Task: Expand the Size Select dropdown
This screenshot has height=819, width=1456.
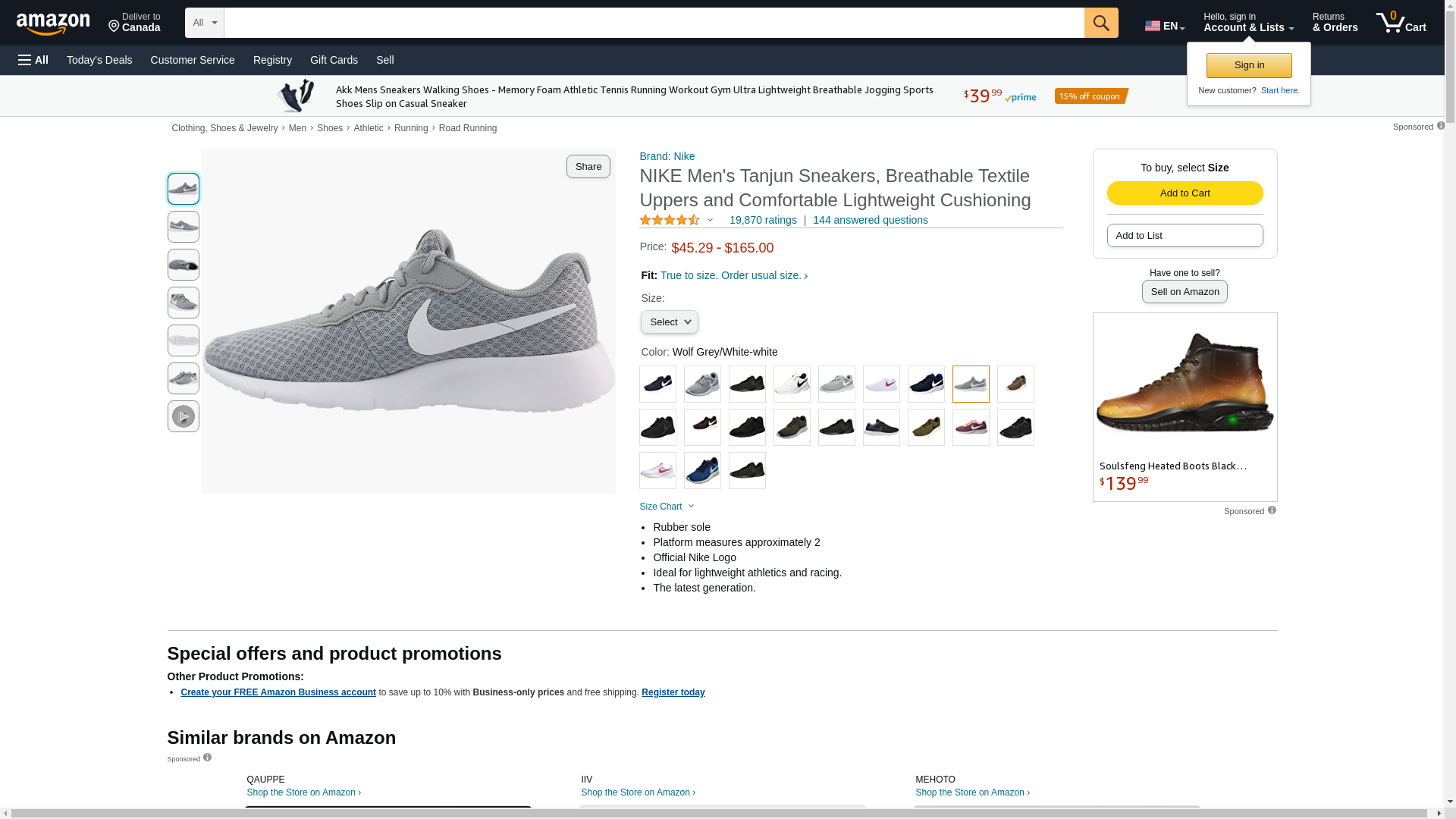Action: click(669, 322)
